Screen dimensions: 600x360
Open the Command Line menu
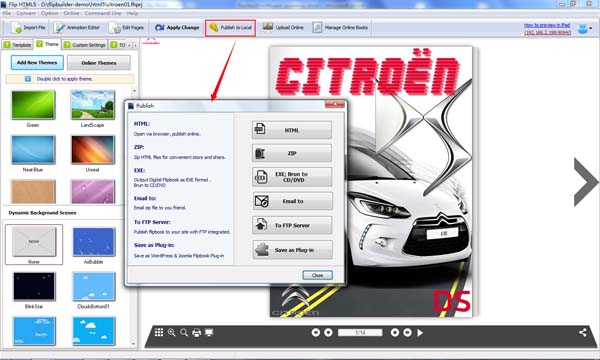click(103, 13)
